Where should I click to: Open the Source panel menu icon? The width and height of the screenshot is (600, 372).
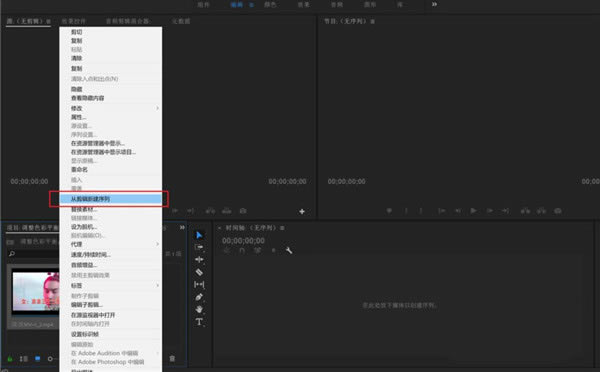[49, 21]
